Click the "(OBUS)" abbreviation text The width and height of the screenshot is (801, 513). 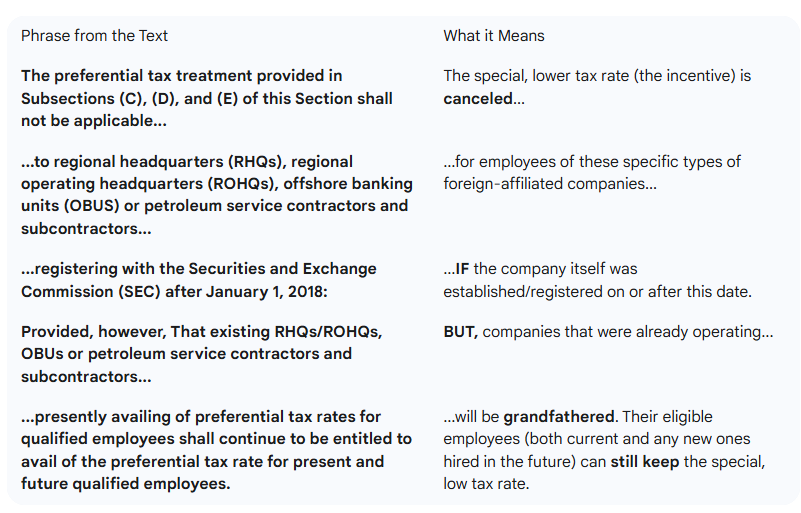(126, 206)
